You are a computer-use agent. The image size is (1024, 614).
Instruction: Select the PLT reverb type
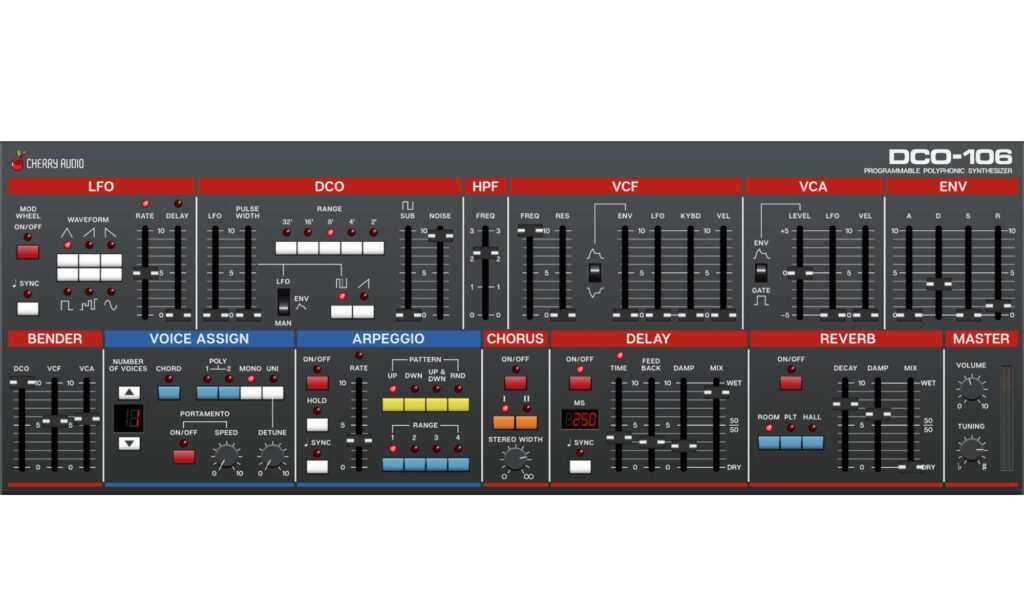pyautogui.click(x=791, y=442)
